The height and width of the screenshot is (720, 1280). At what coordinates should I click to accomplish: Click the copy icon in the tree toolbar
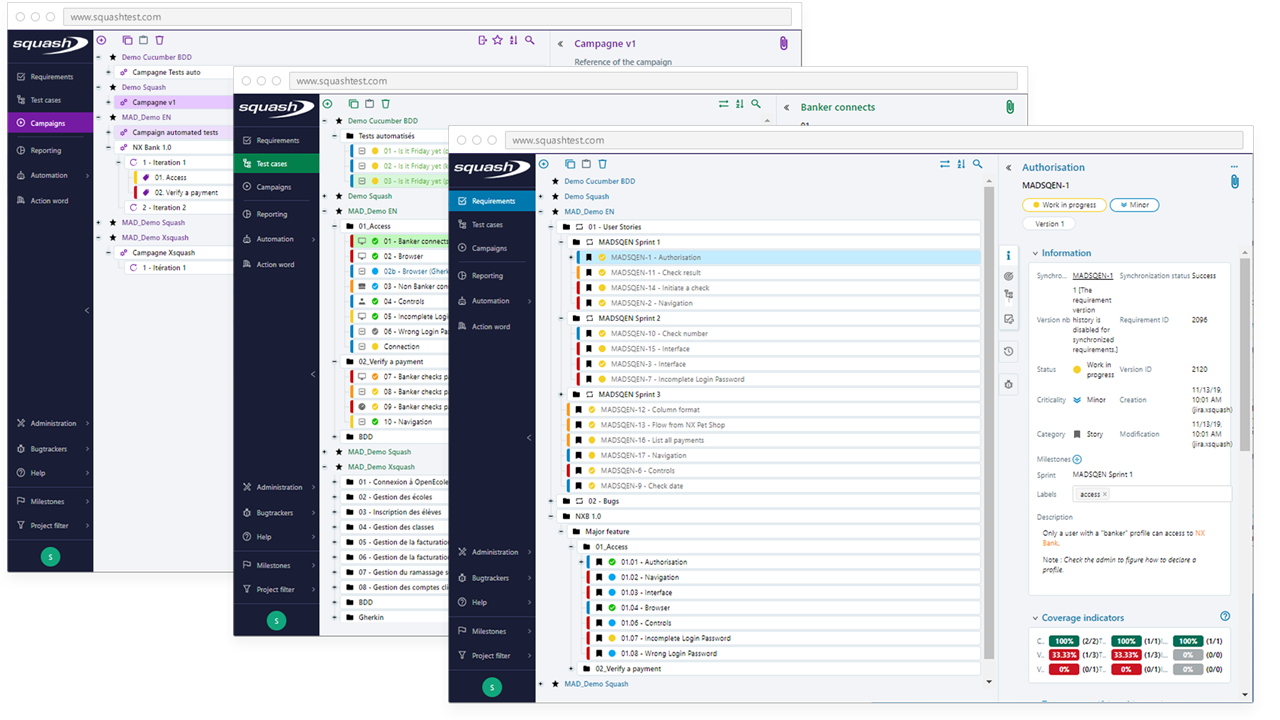(x=570, y=163)
